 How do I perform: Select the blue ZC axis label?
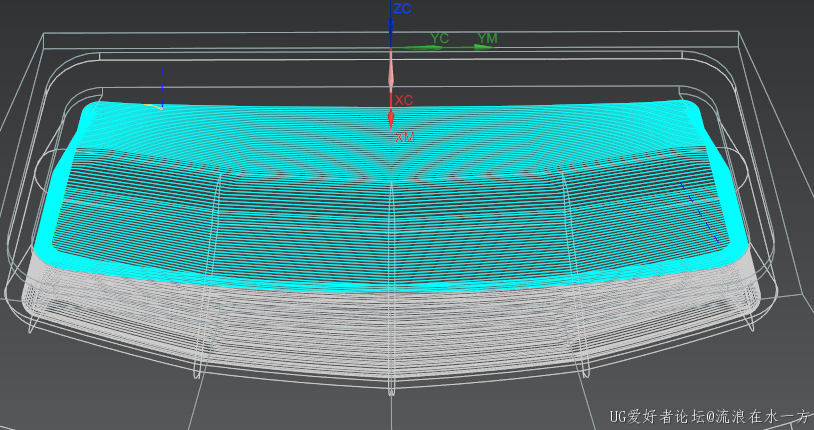tap(402, 8)
